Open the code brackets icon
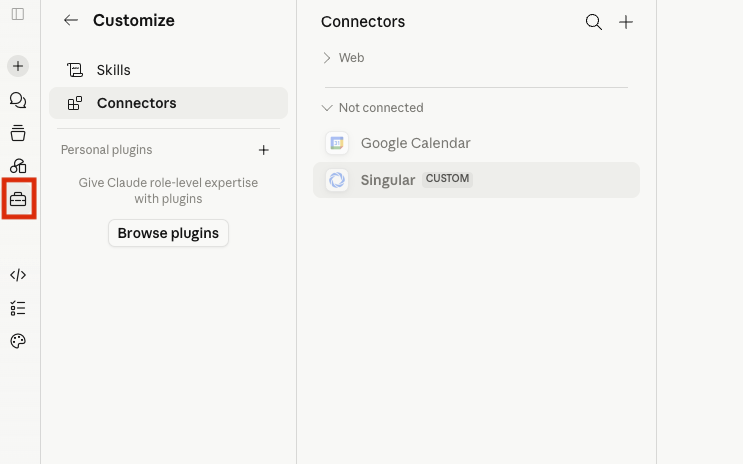The image size is (743, 464). coord(18,275)
